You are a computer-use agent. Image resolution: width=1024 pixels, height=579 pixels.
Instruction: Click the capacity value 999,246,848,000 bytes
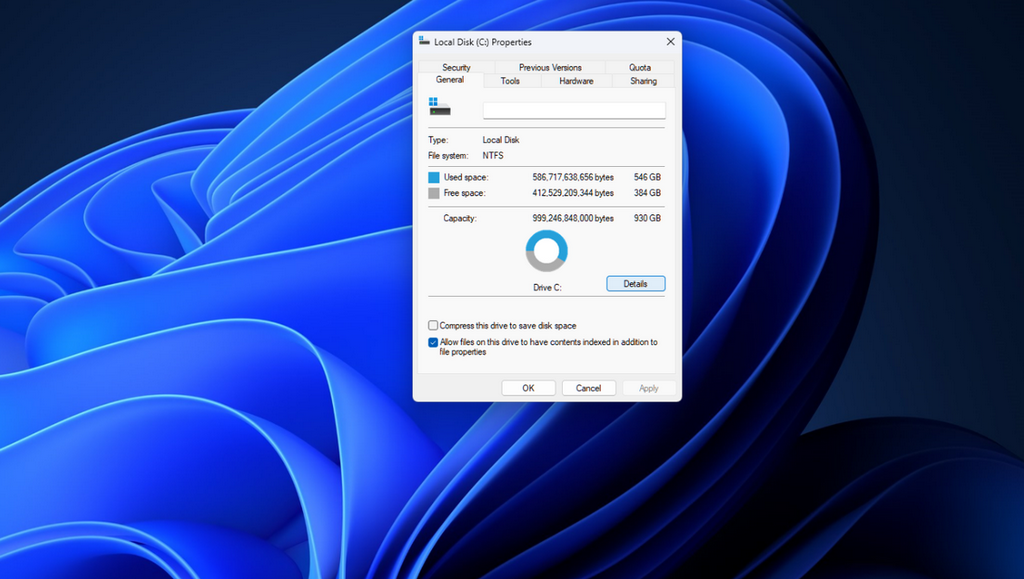(573, 219)
